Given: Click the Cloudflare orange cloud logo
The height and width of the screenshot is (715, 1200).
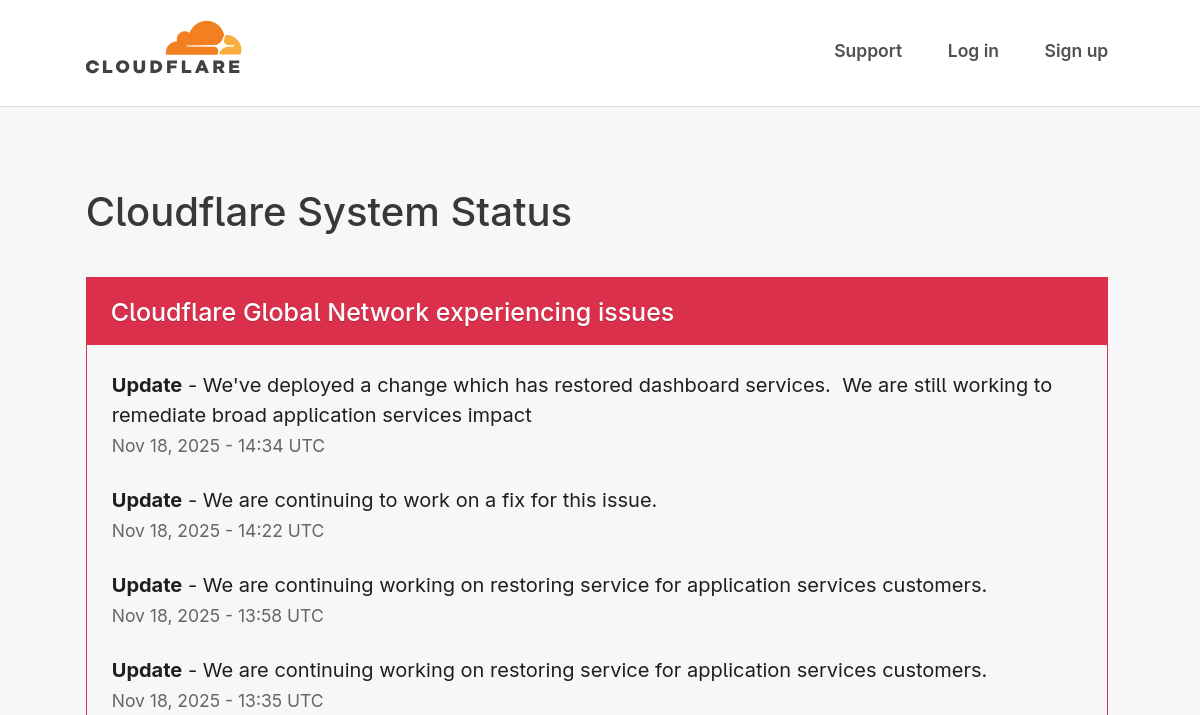Looking at the screenshot, I should coord(203,38).
